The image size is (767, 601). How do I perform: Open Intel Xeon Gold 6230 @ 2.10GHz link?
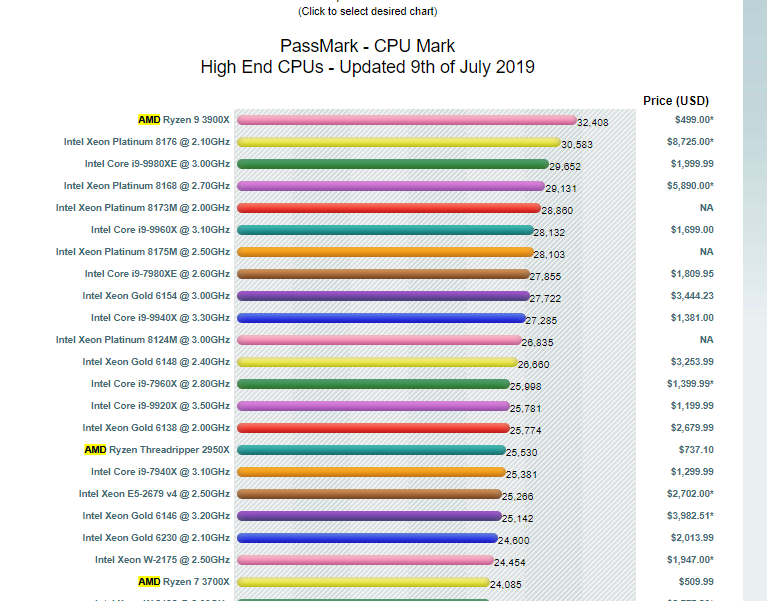click(156, 538)
